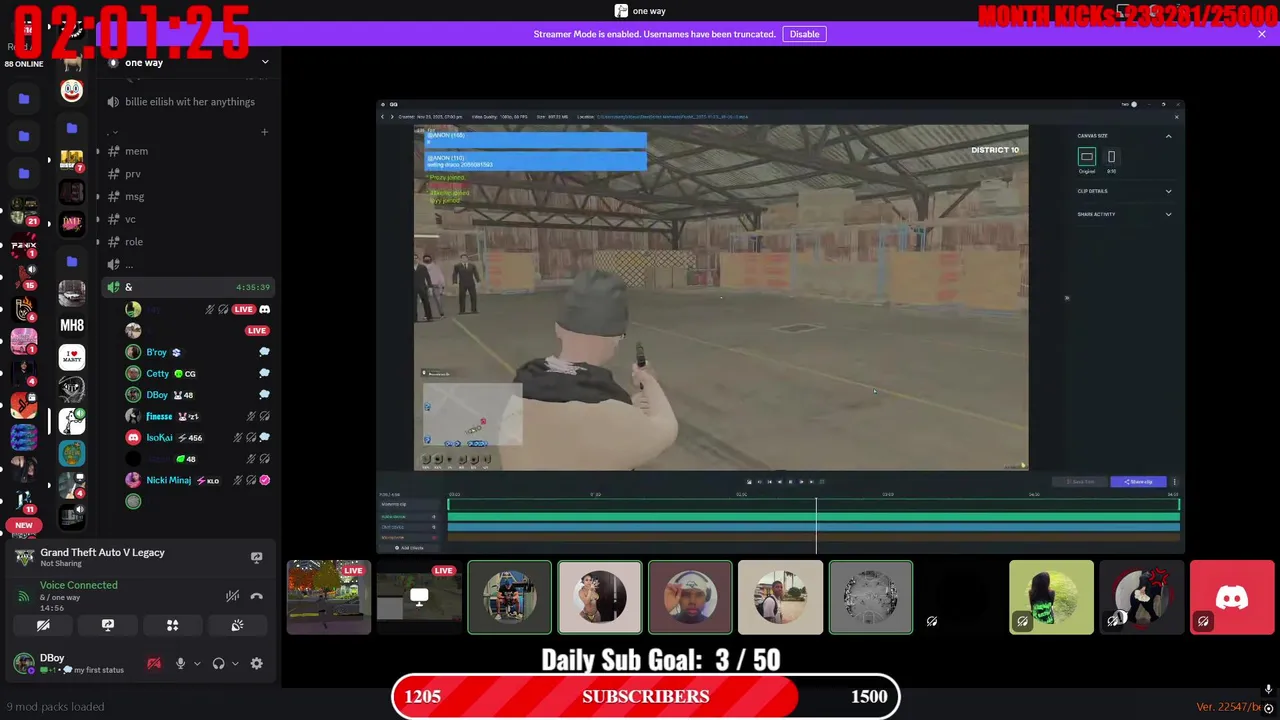This screenshot has width=1280, height=720.
Task: Open server icon with 15 notification badge
Action: 24,275
